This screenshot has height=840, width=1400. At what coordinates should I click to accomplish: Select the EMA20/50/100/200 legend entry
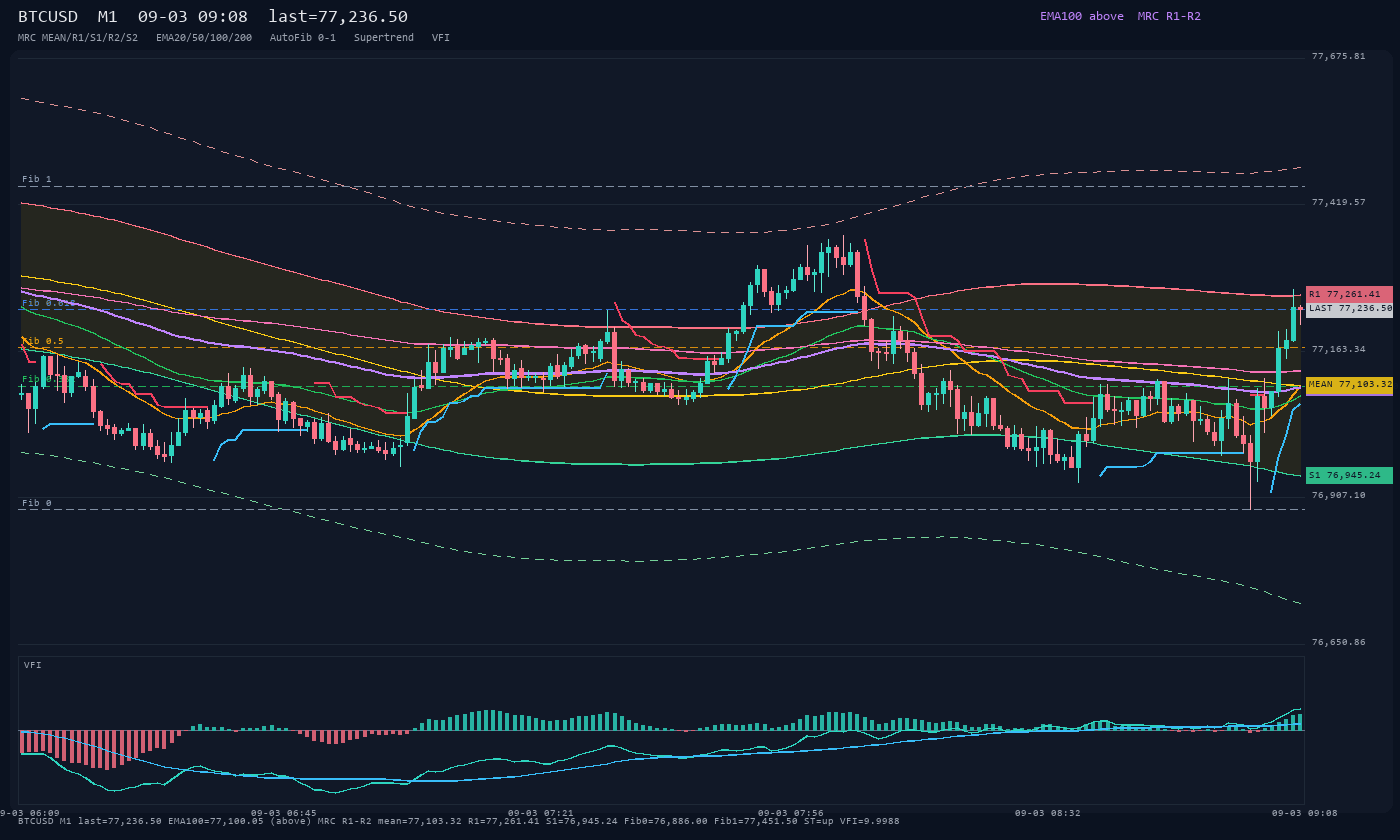204,37
